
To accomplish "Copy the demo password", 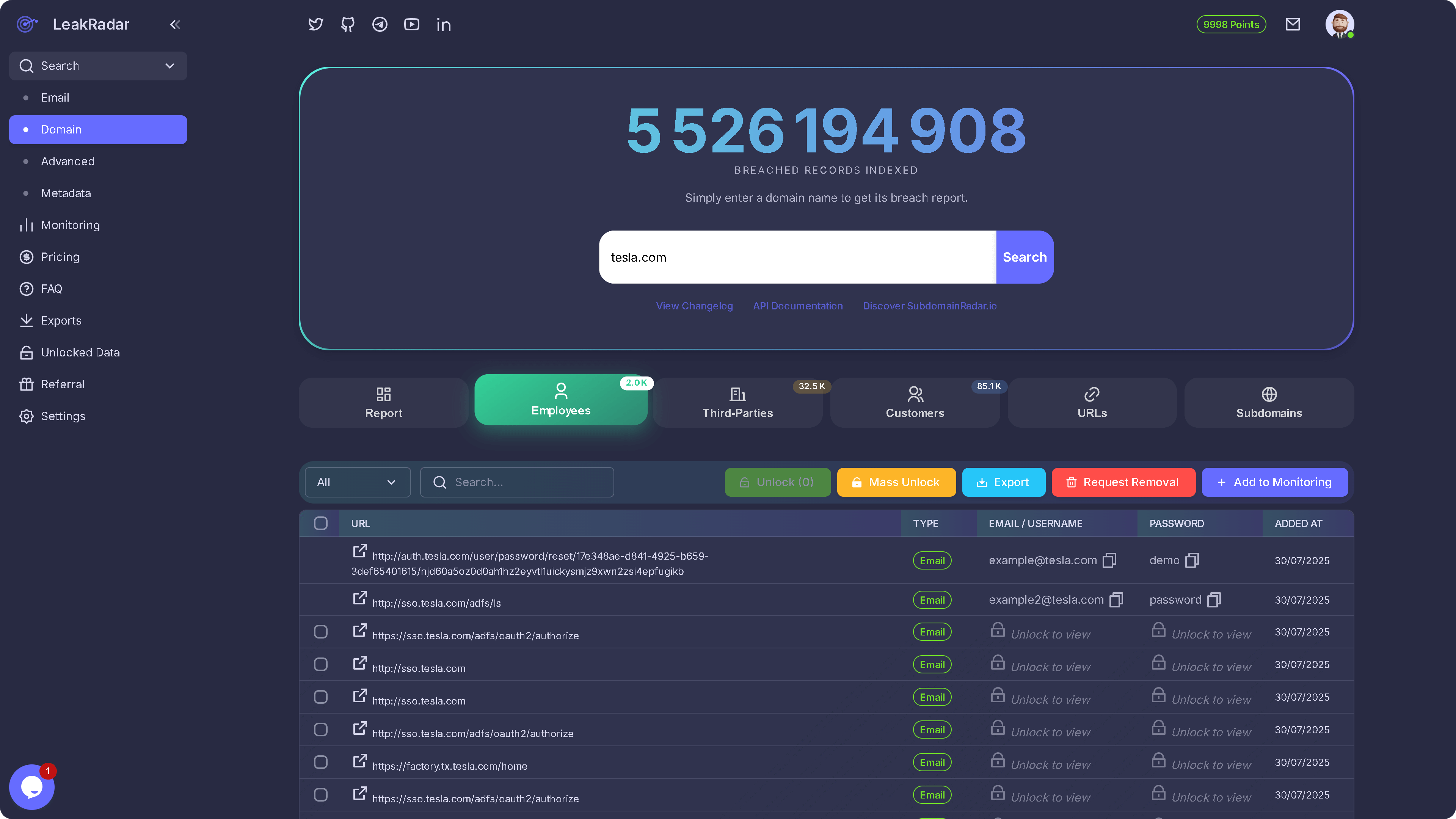I will [x=1192, y=560].
